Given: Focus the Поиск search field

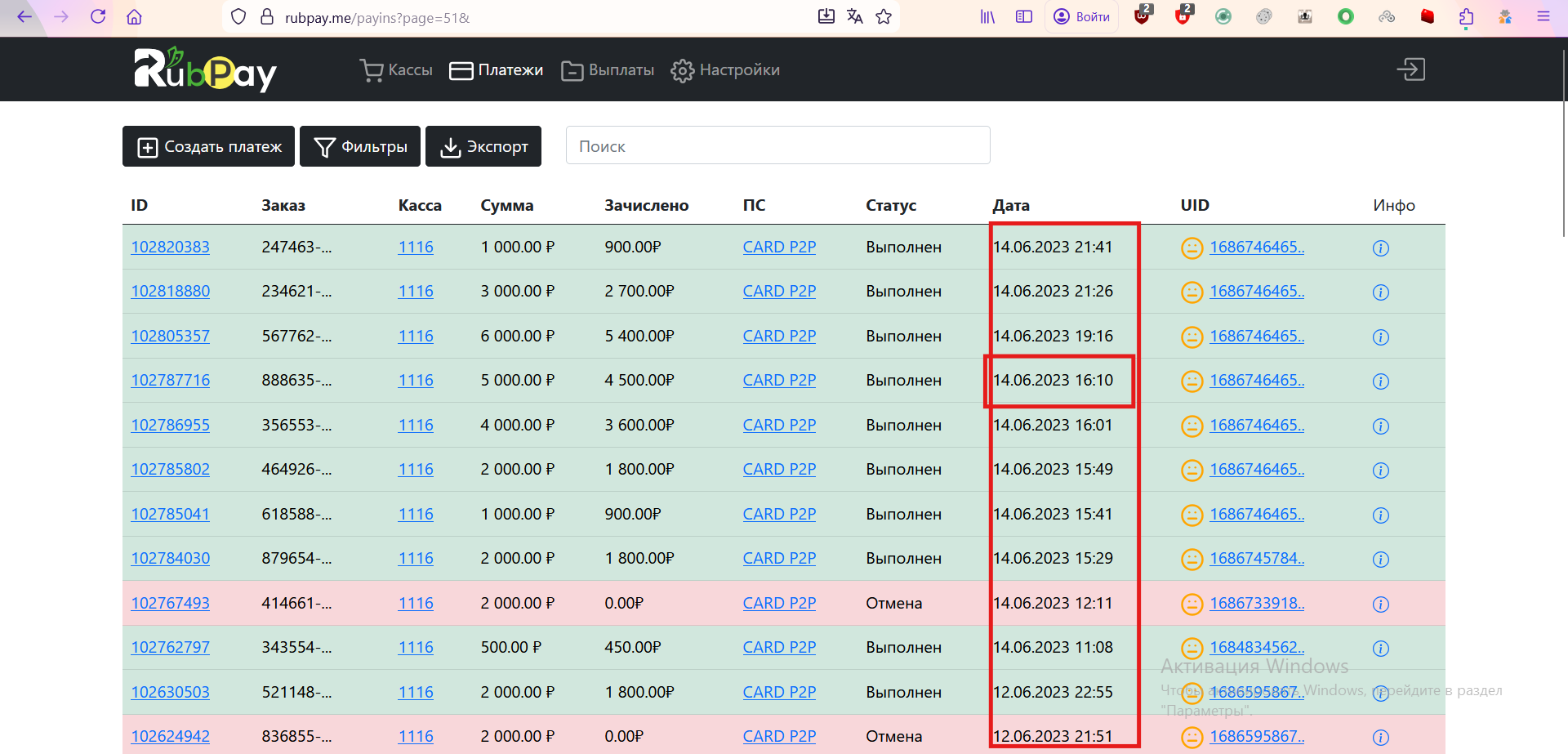Looking at the screenshot, I should point(777,145).
